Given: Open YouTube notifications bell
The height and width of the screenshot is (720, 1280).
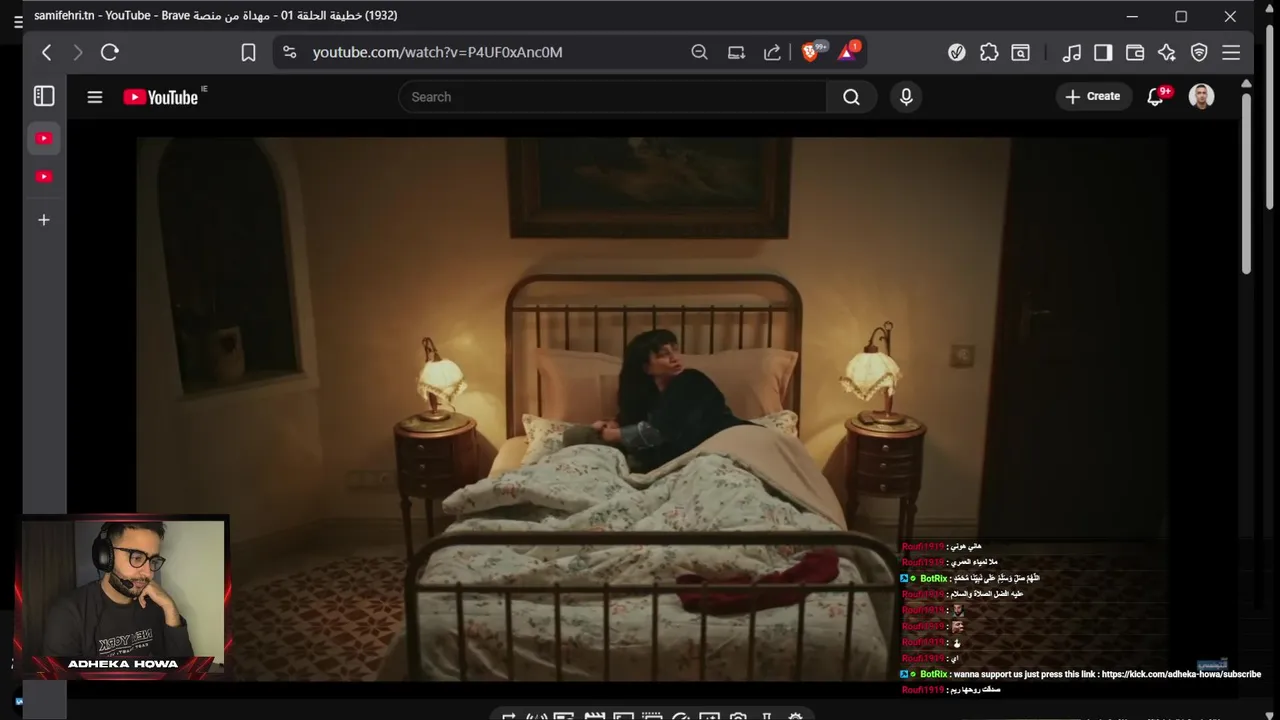Looking at the screenshot, I should coord(1156,97).
